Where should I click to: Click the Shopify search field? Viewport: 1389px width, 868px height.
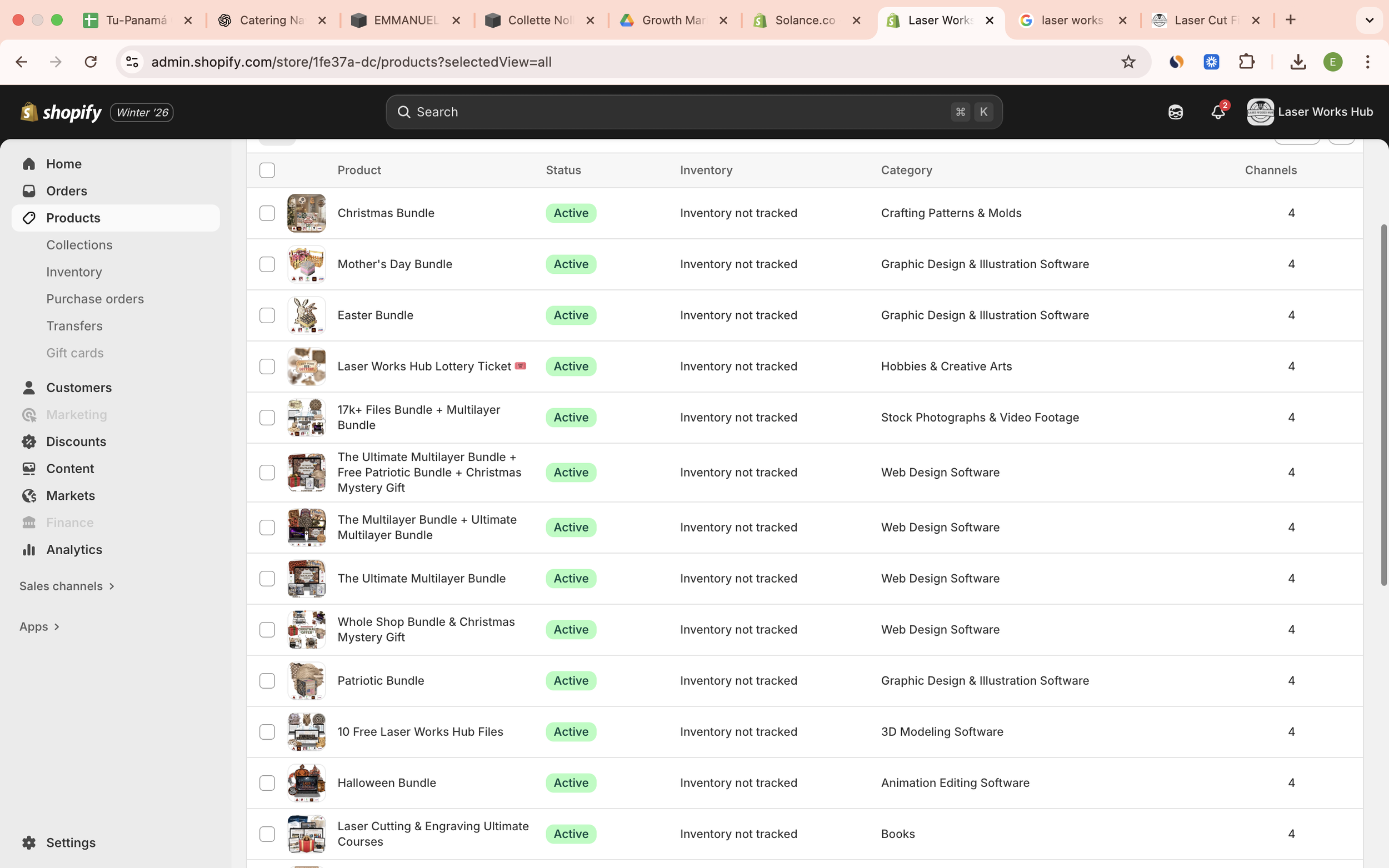coord(678,112)
